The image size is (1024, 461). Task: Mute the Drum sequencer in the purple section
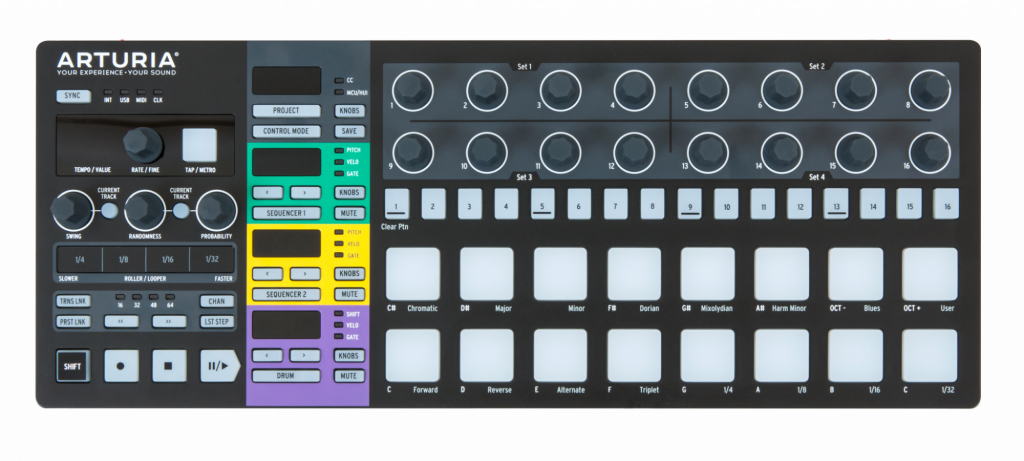[349, 376]
